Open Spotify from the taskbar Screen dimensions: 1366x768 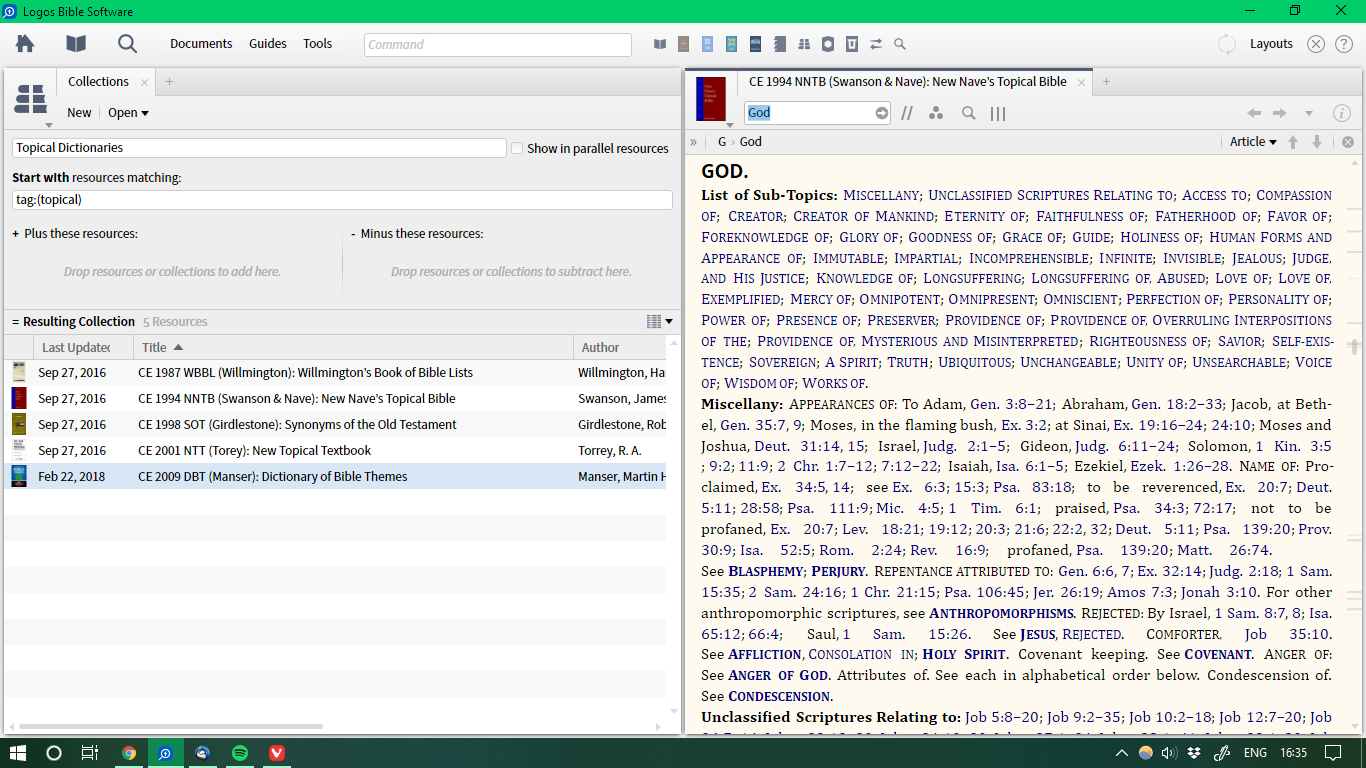(x=240, y=752)
